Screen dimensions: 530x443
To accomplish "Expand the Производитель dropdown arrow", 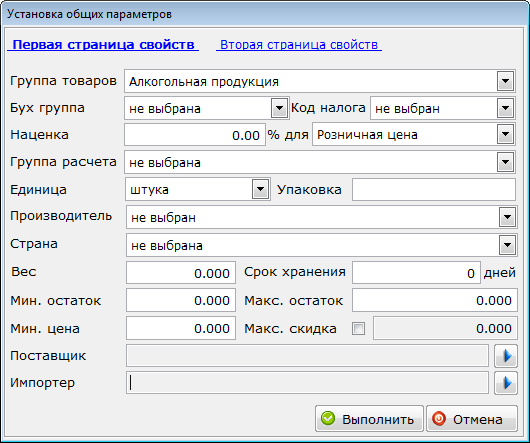I will coord(507,217).
